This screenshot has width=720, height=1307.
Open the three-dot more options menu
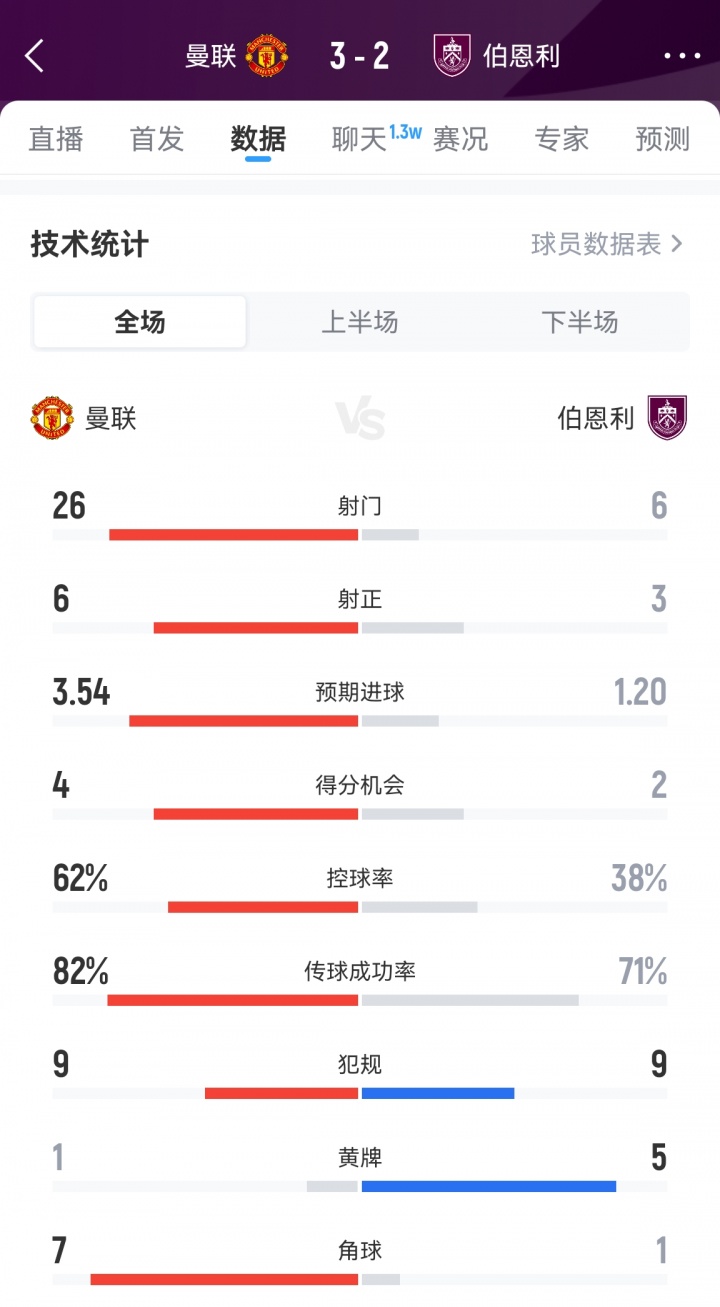tap(682, 56)
